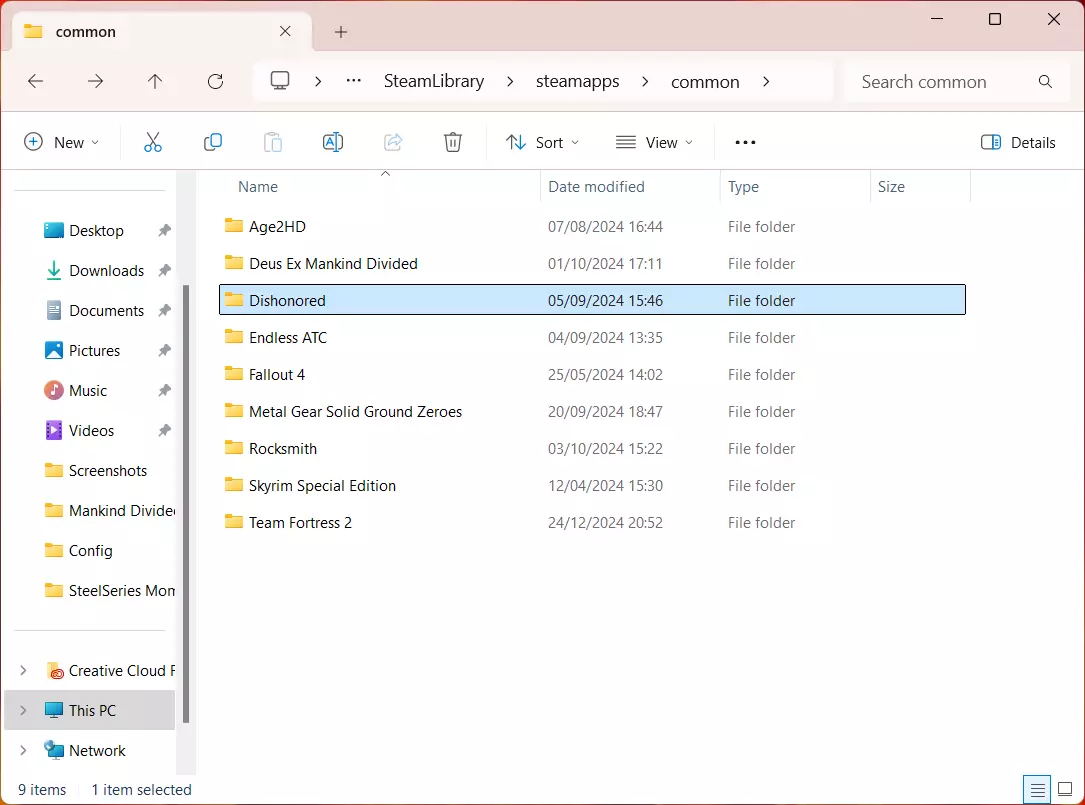Expand the Creative Cloud Files node
Image resolution: width=1085 pixels, height=805 pixels.
click(x=23, y=670)
